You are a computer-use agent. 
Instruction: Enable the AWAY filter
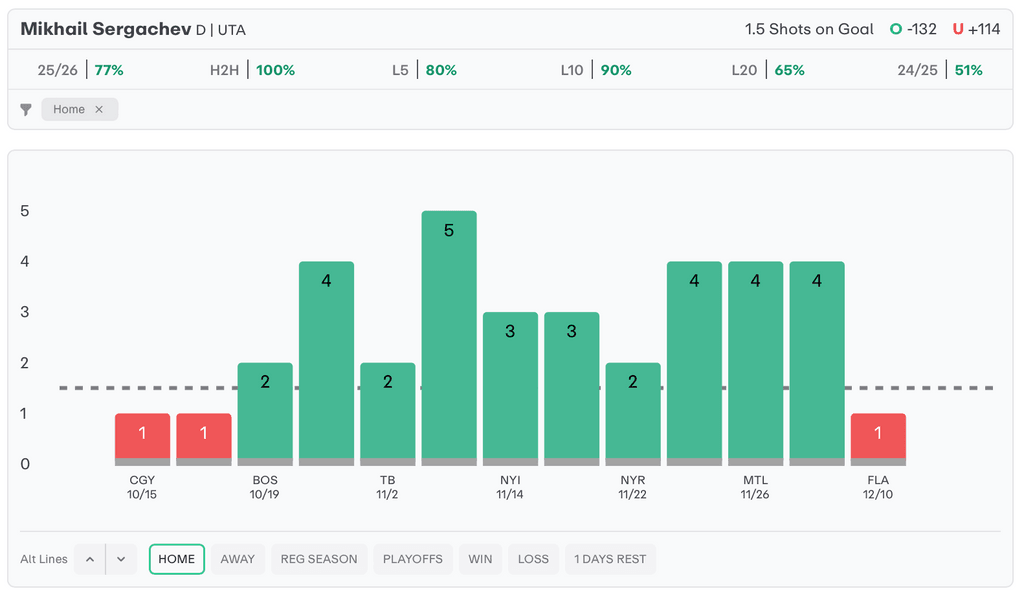click(x=238, y=559)
